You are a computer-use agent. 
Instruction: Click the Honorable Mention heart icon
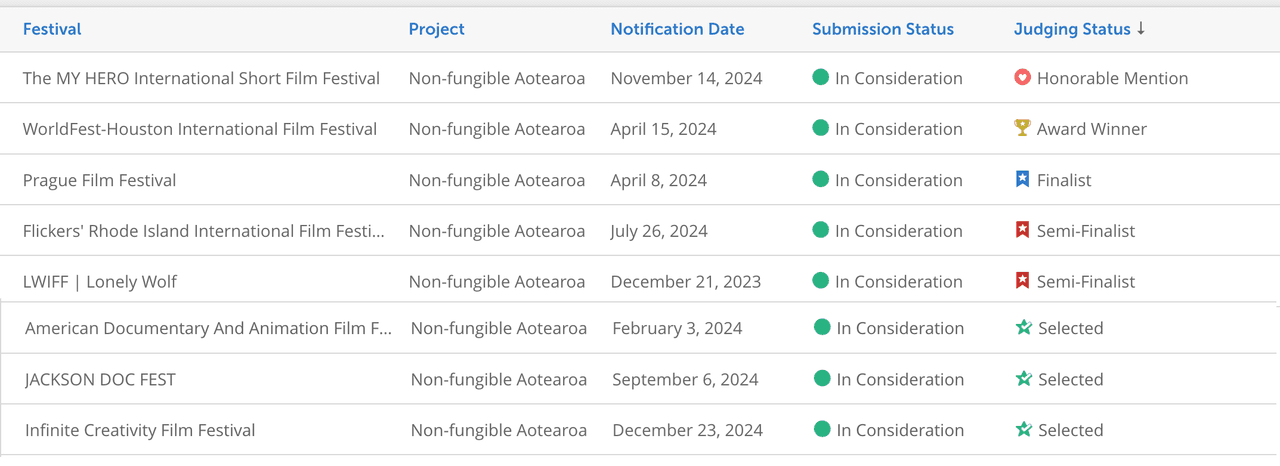tap(1022, 77)
